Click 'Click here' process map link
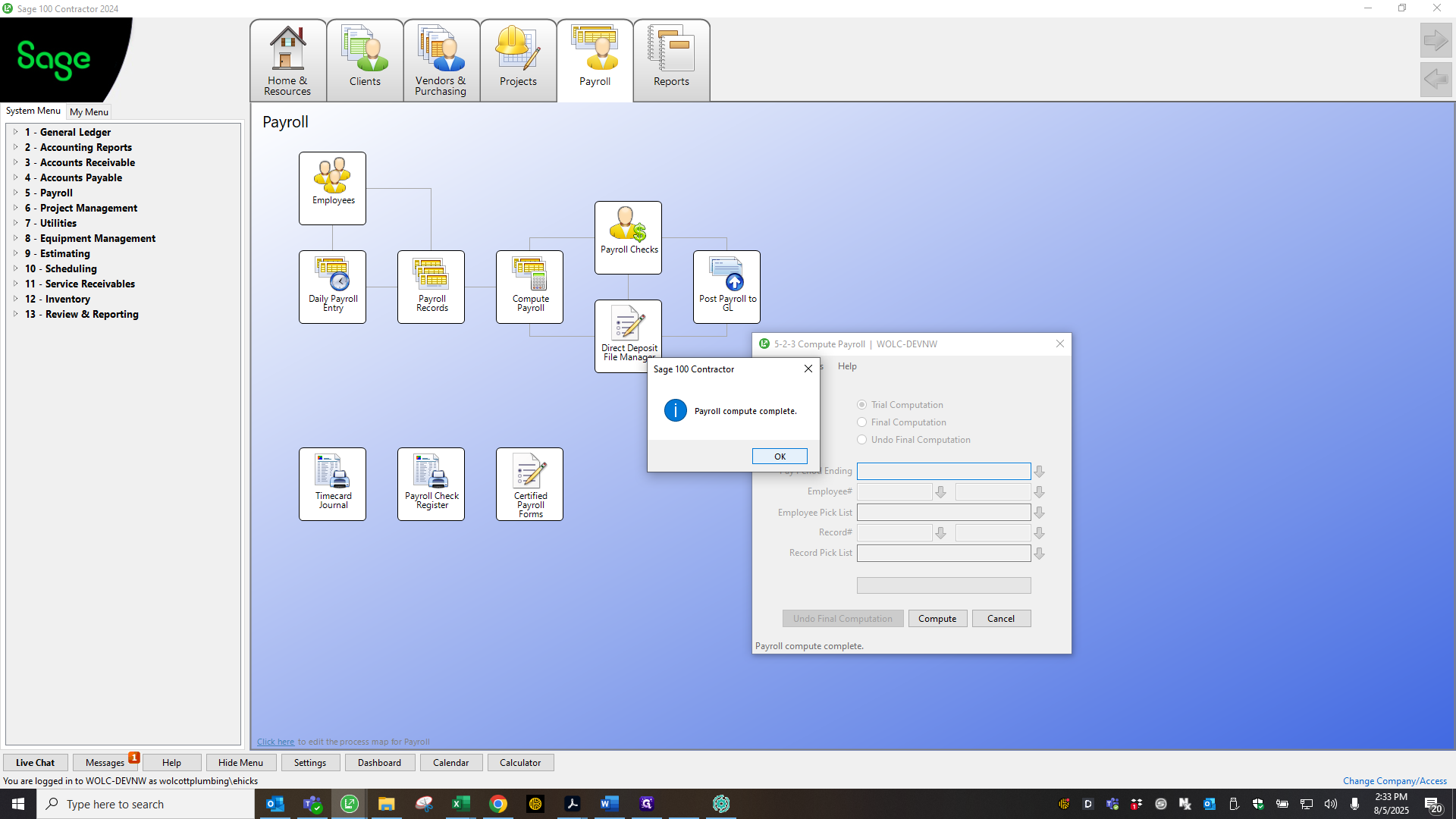Image resolution: width=1456 pixels, height=819 pixels. point(275,742)
